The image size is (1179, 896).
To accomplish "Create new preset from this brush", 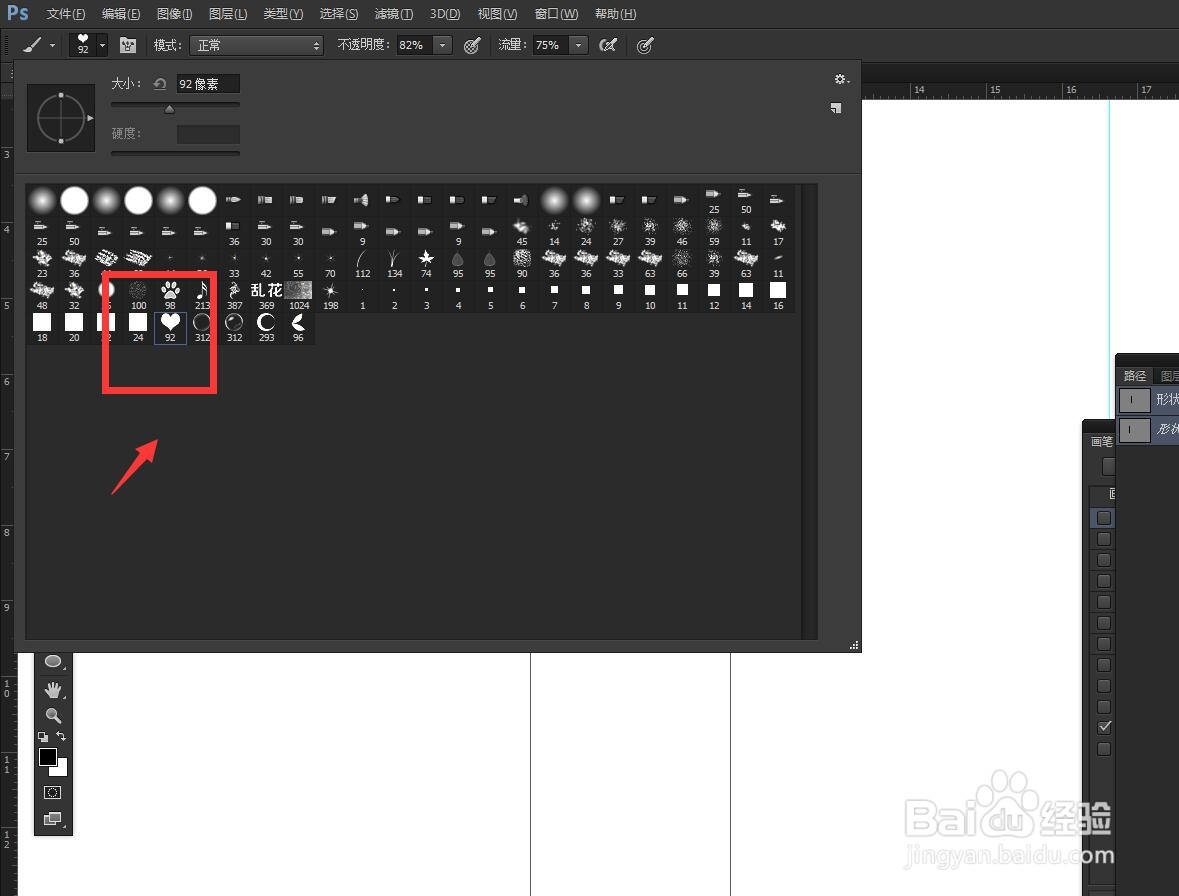I will (835, 108).
